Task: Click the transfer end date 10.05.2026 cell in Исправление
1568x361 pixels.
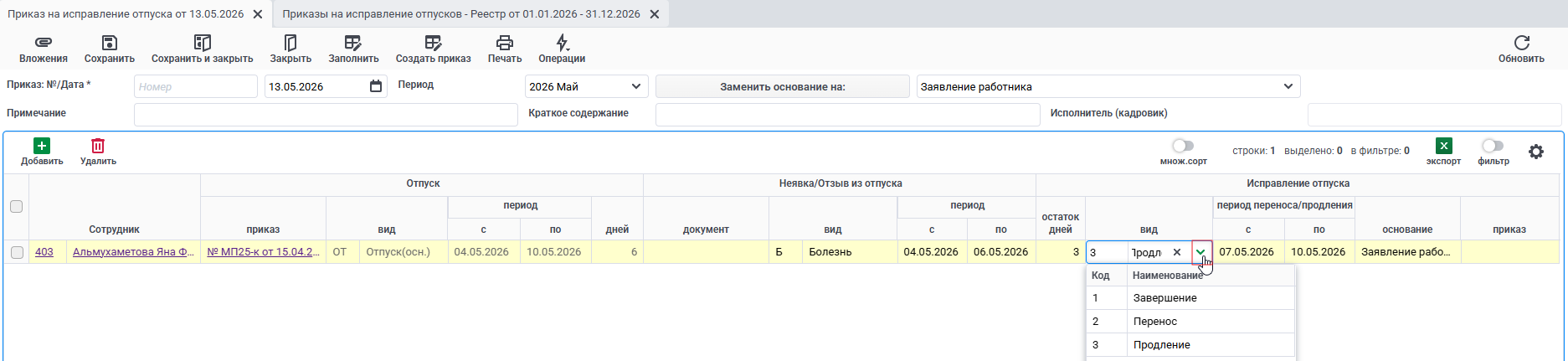Action: pyautogui.click(x=1319, y=252)
